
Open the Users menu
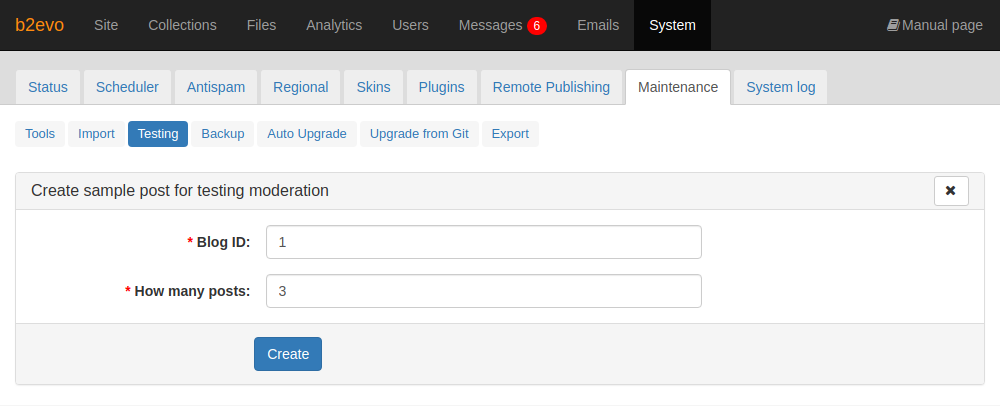[x=410, y=25]
